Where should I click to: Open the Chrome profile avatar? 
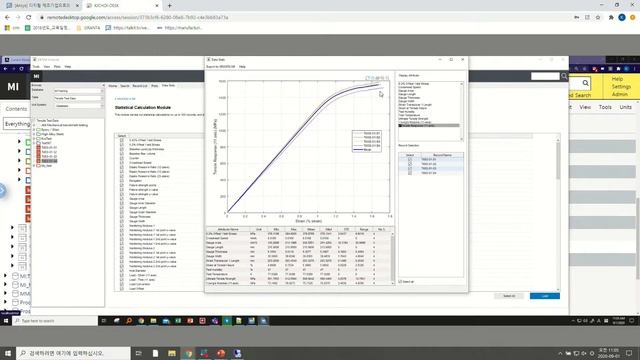point(622,18)
